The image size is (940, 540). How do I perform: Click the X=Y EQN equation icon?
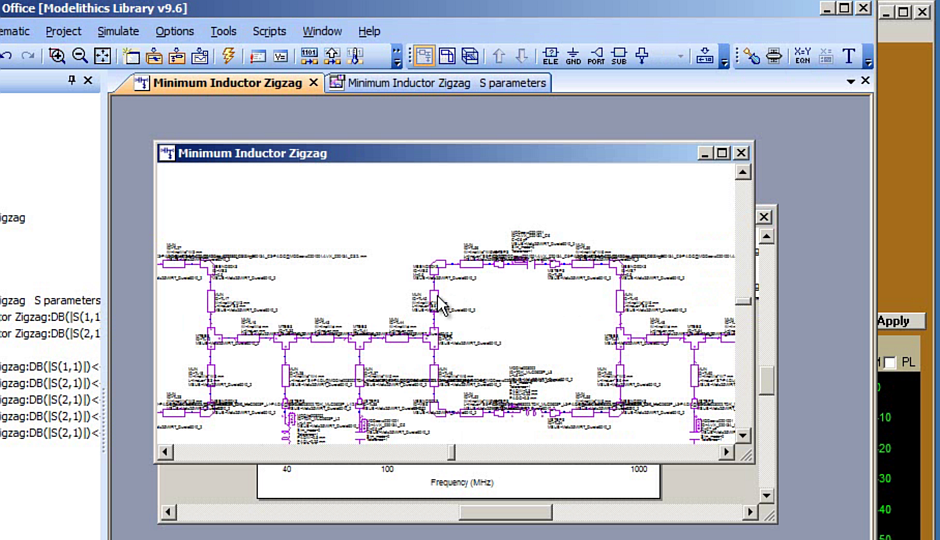pyautogui.click(x=802, y=56)
